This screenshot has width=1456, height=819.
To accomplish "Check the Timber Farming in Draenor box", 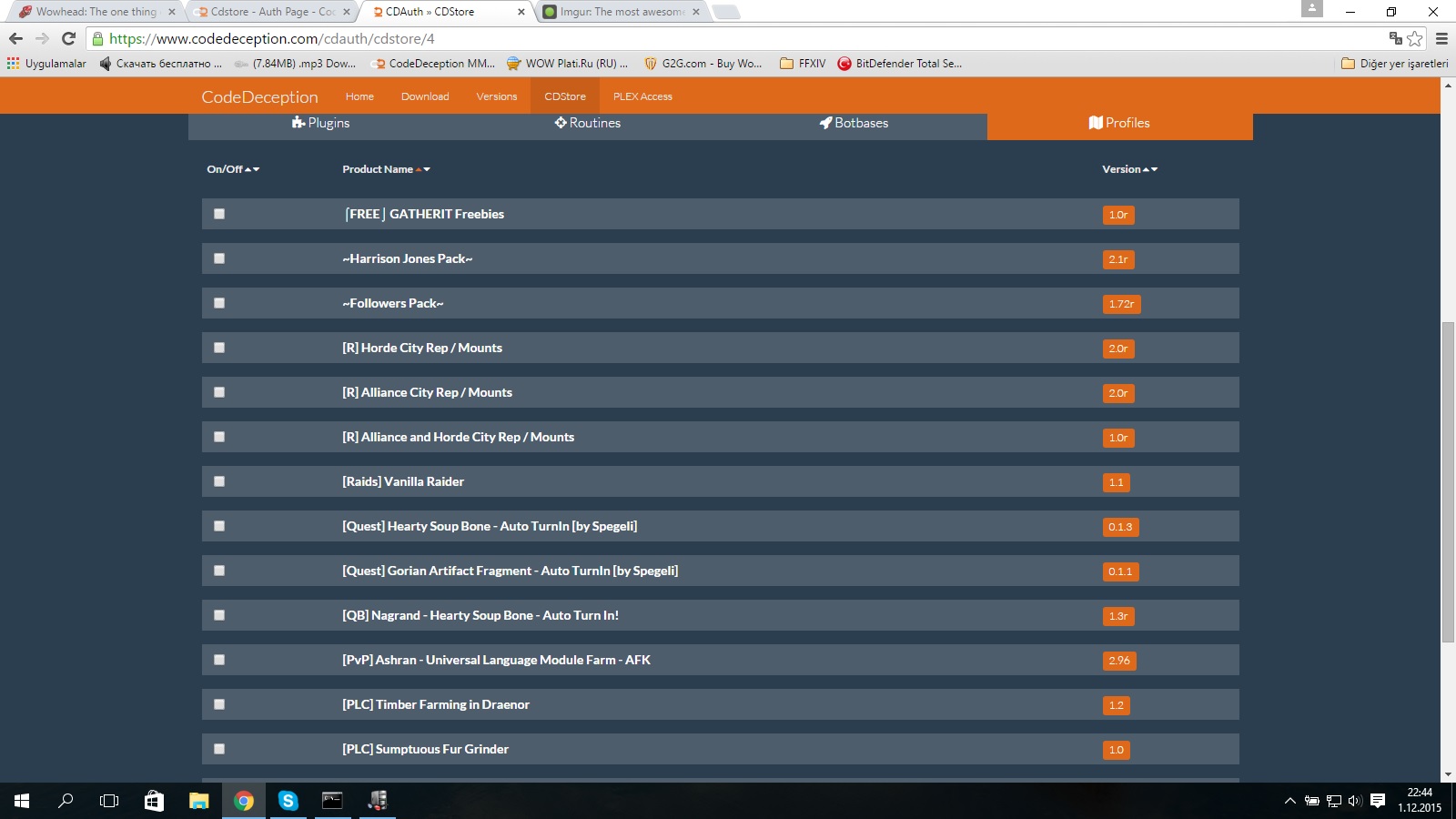I will point(219,704).
